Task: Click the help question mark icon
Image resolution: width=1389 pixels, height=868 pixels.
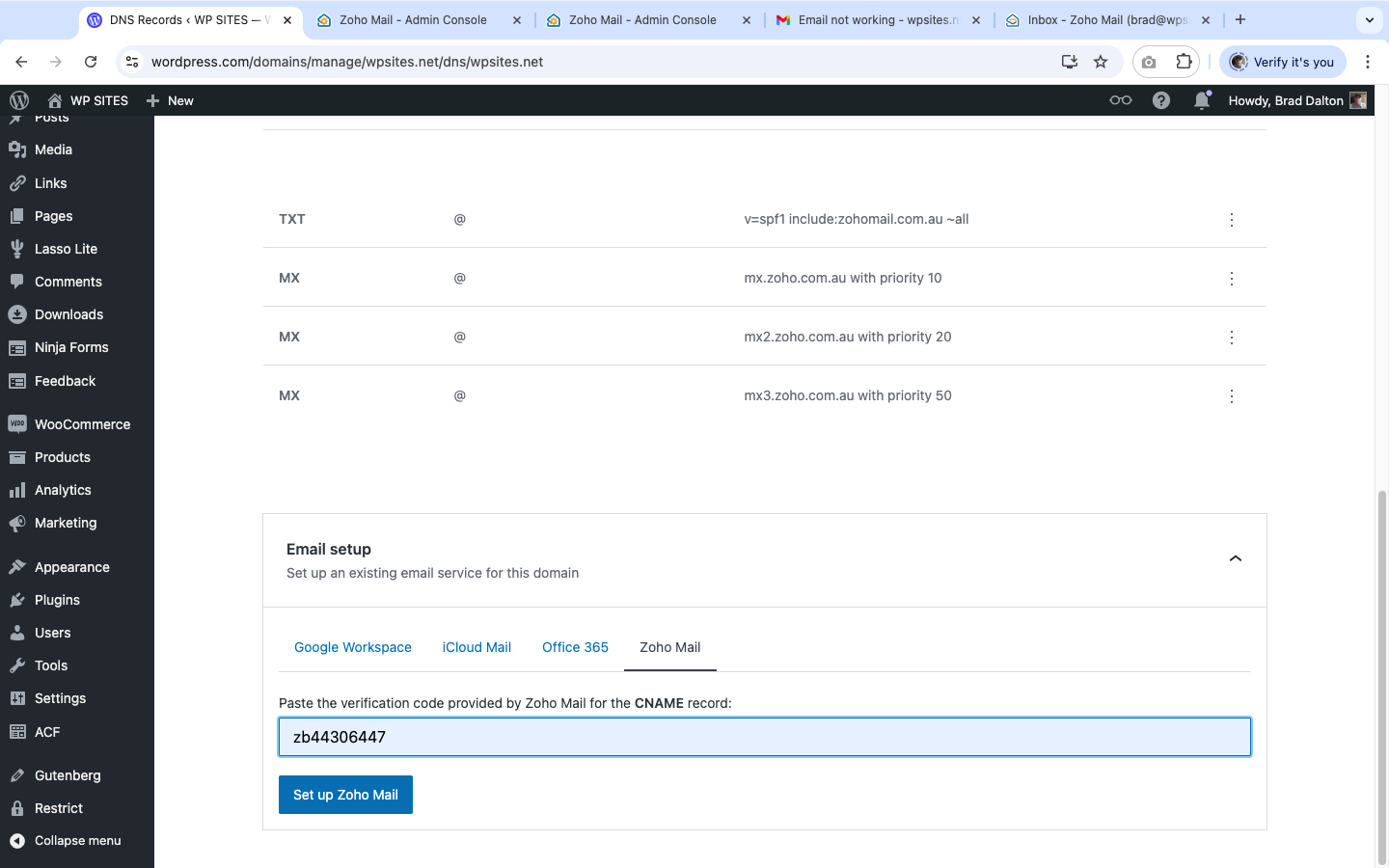Action: coord(1161,100)
